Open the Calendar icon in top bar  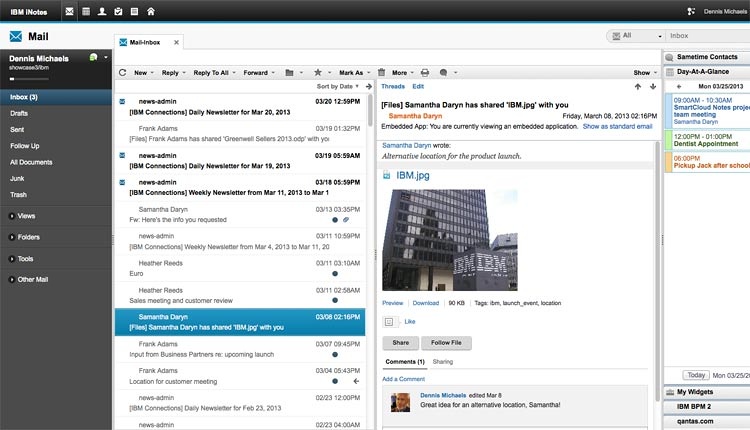click(x=86, y=11)
